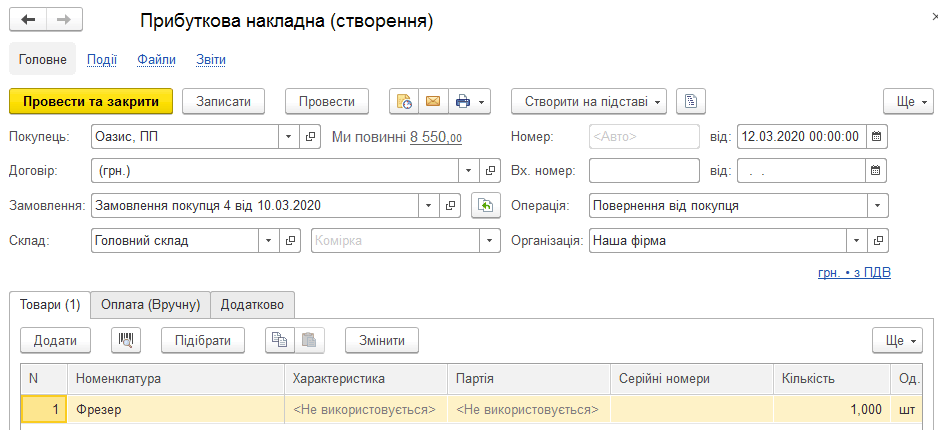This screenshot has height=430, width=938.
Task: Open the Покупець field's open-form icon
Action: pyautogui.click(x=310, y=137)
